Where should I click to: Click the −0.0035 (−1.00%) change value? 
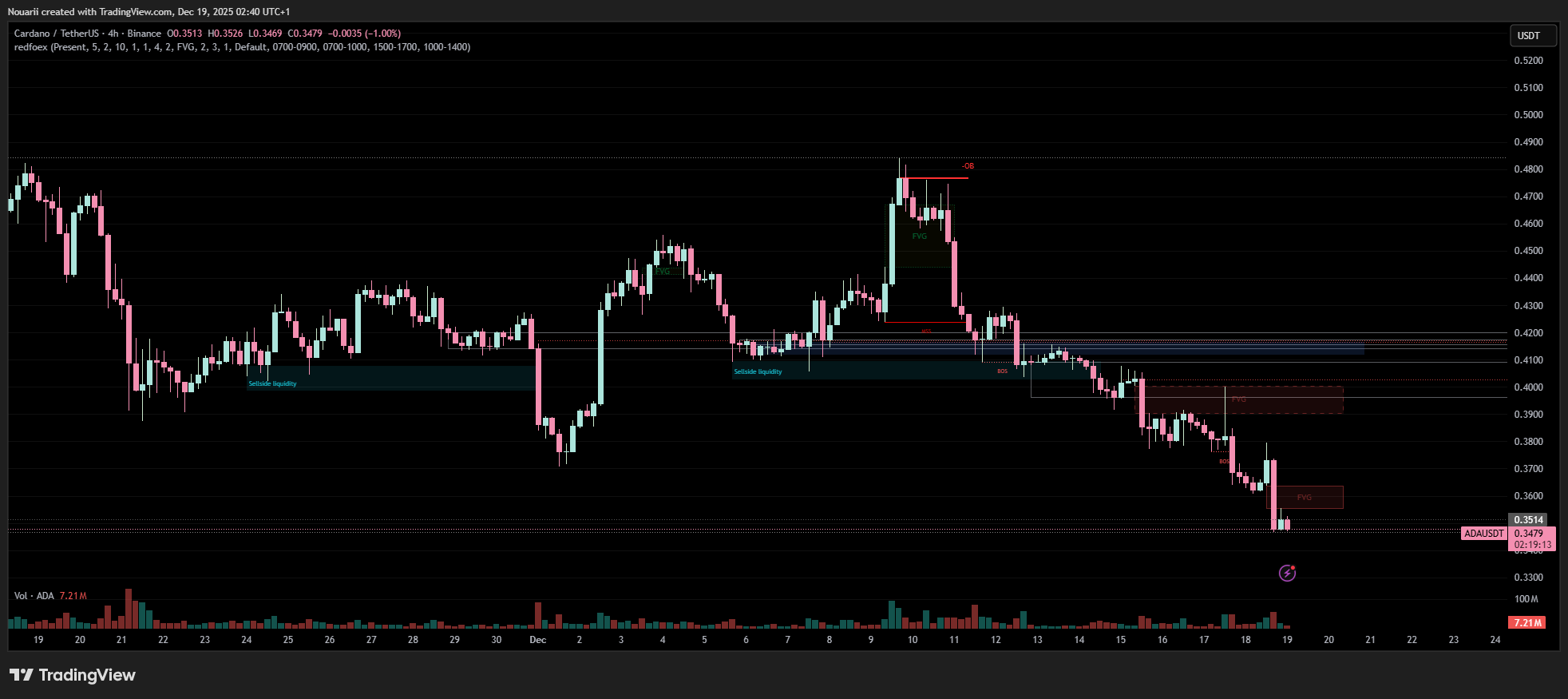pyautogui.click(x=365, y=34)
